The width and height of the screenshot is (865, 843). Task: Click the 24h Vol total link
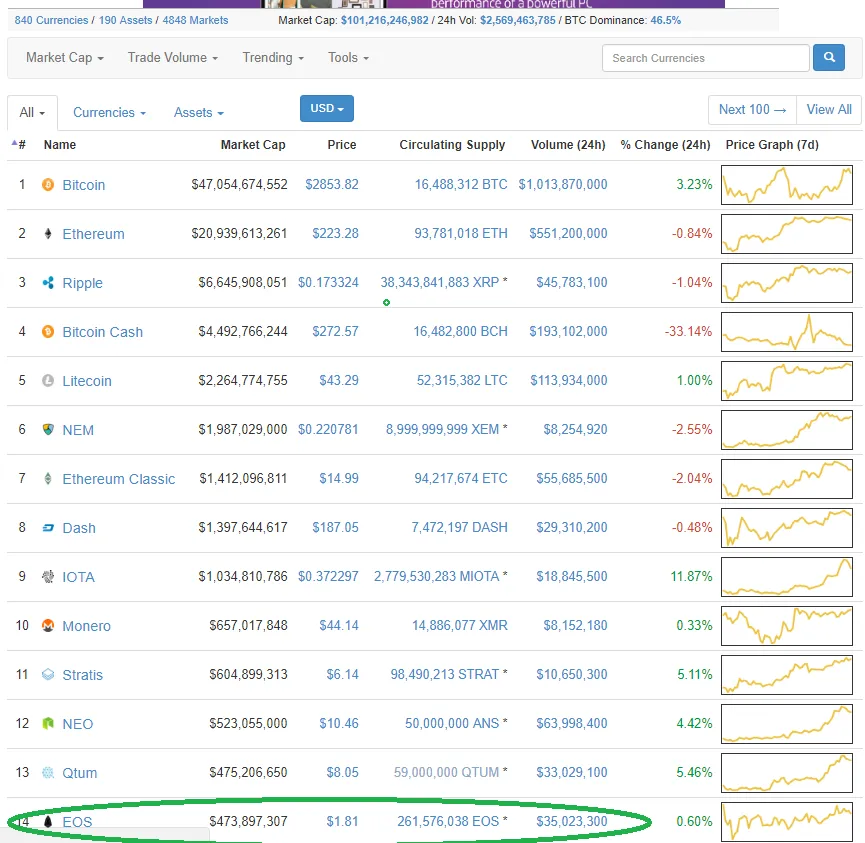(517, 20)
